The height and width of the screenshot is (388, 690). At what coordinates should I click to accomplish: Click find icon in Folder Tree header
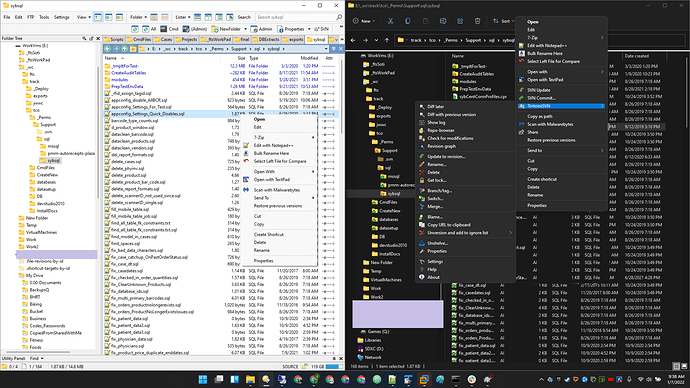point(84,39)
